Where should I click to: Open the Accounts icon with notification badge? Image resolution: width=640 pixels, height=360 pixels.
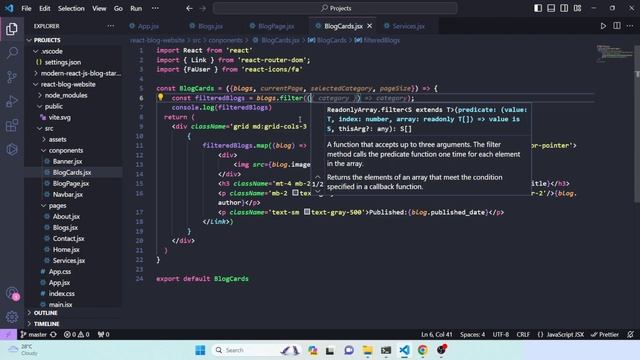(x=12, y=293)
